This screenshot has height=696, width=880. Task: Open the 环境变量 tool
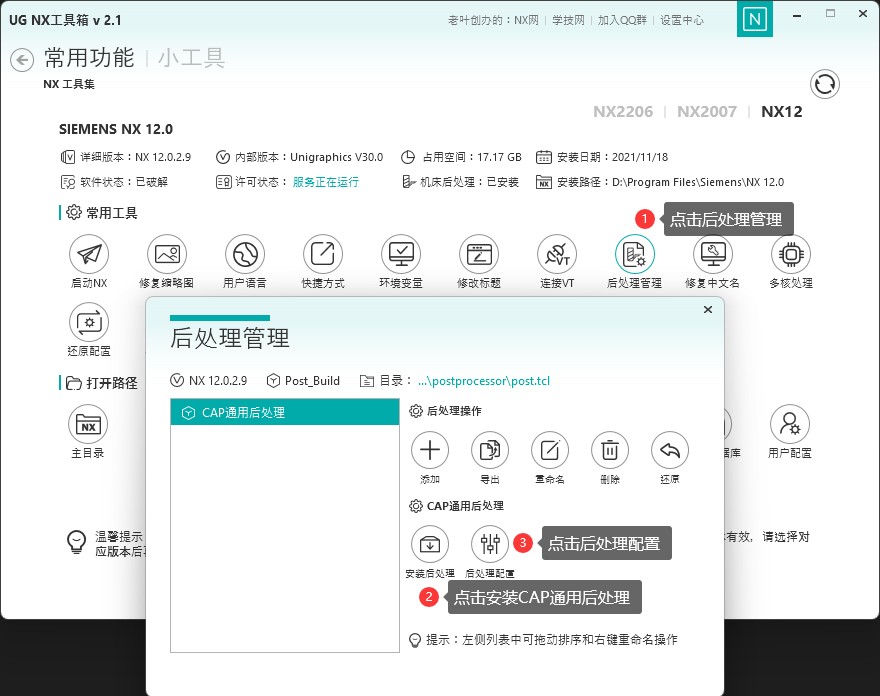click(x=401, y=254)
